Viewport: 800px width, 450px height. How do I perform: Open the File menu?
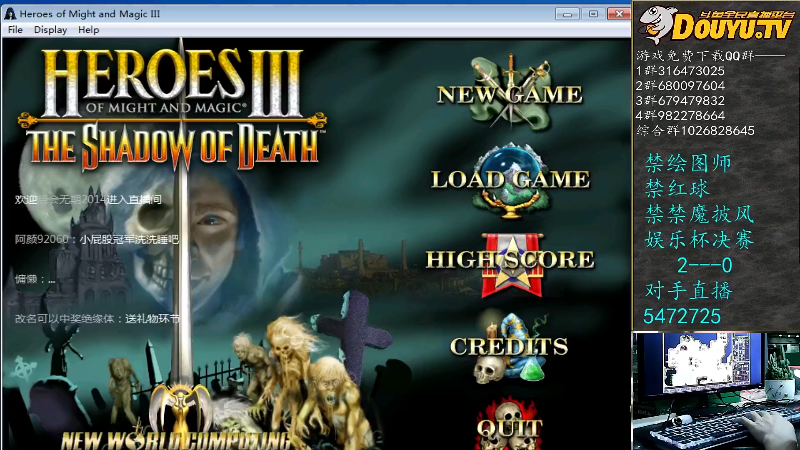pos(15,30)
